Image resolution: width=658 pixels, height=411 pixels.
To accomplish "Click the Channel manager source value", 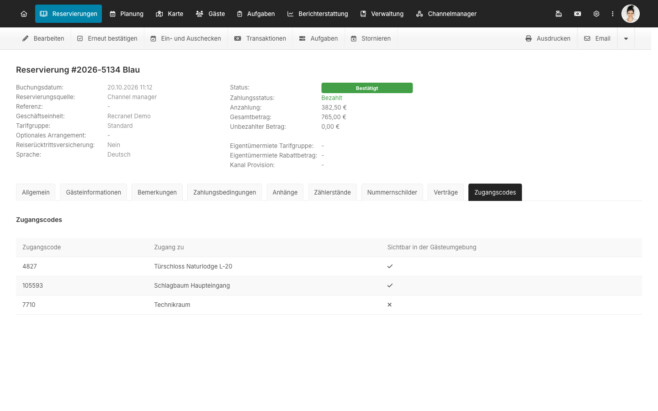I will 132,97.
